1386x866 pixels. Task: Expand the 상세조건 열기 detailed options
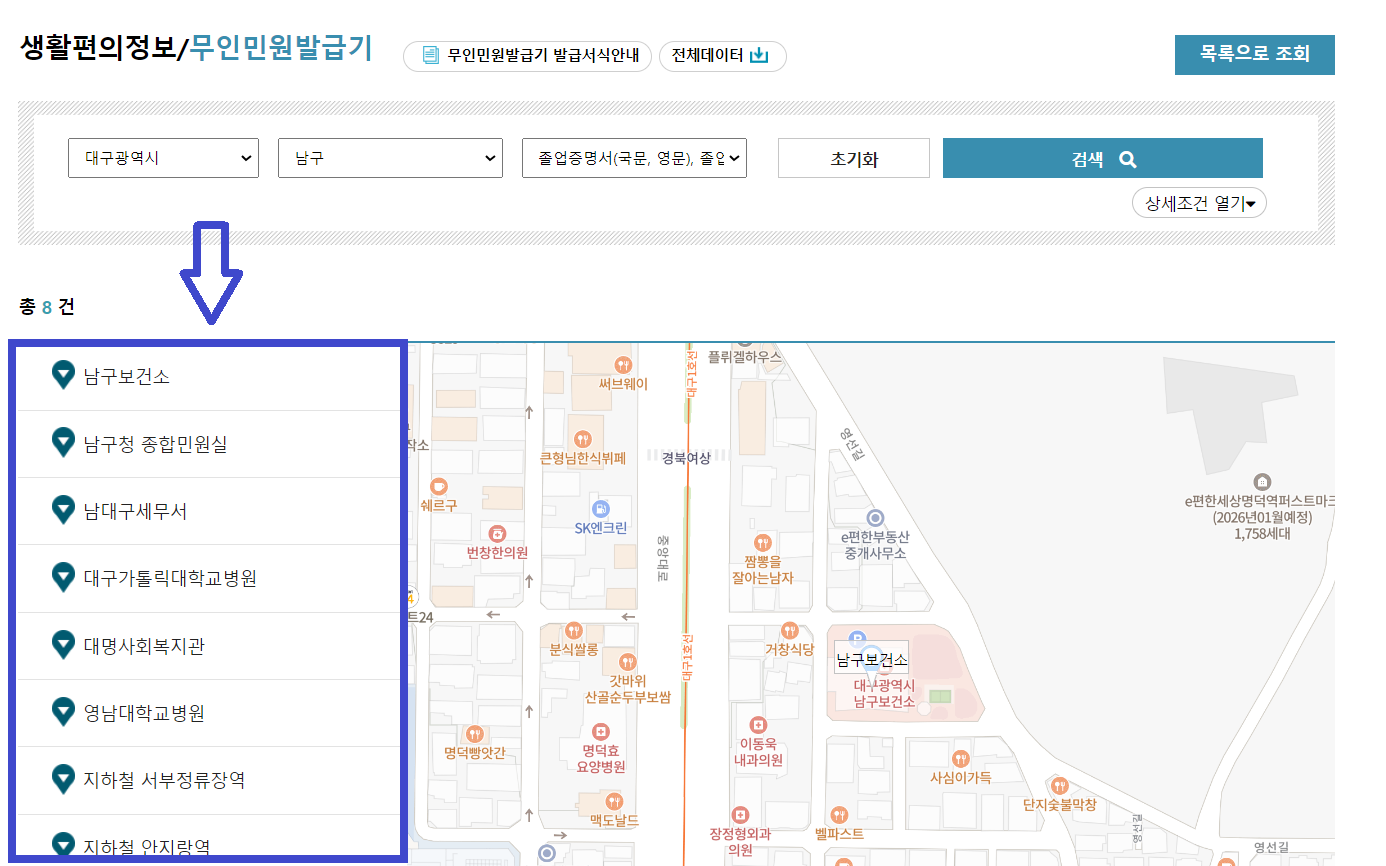pos(1199,202)
